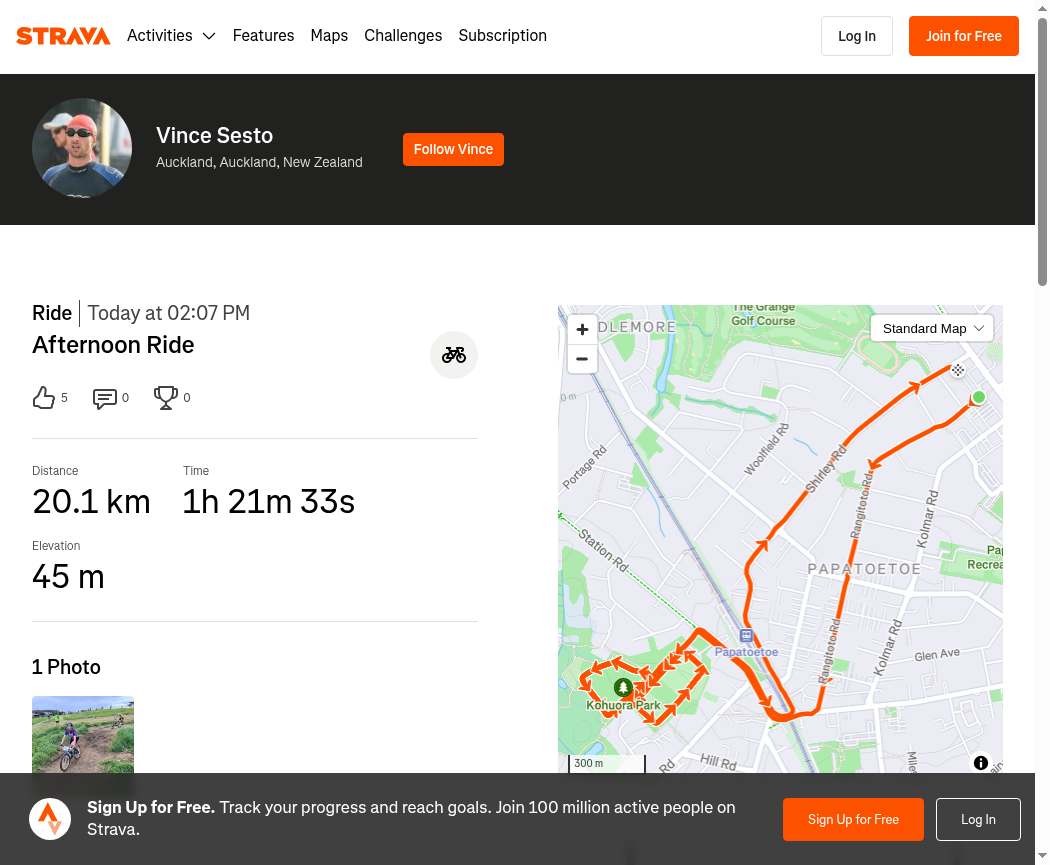The width and height of the screenshot is (1050, 865).
Task: Open comments via speech bubble icon
Action: (x=104, y=398)
